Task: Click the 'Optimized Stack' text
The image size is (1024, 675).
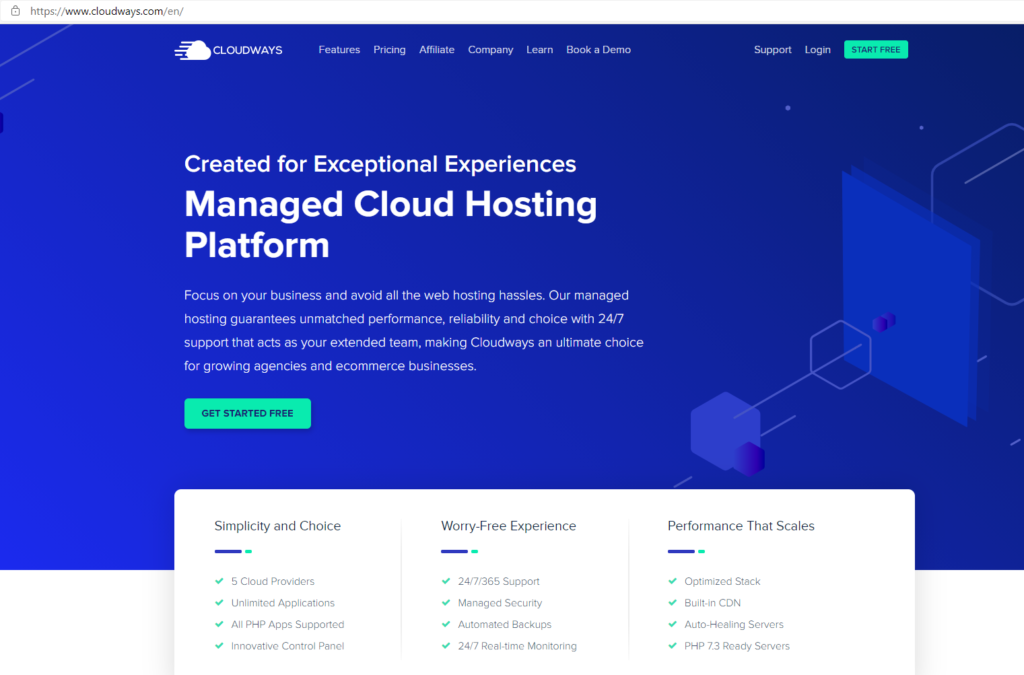Action: (722, 581)
